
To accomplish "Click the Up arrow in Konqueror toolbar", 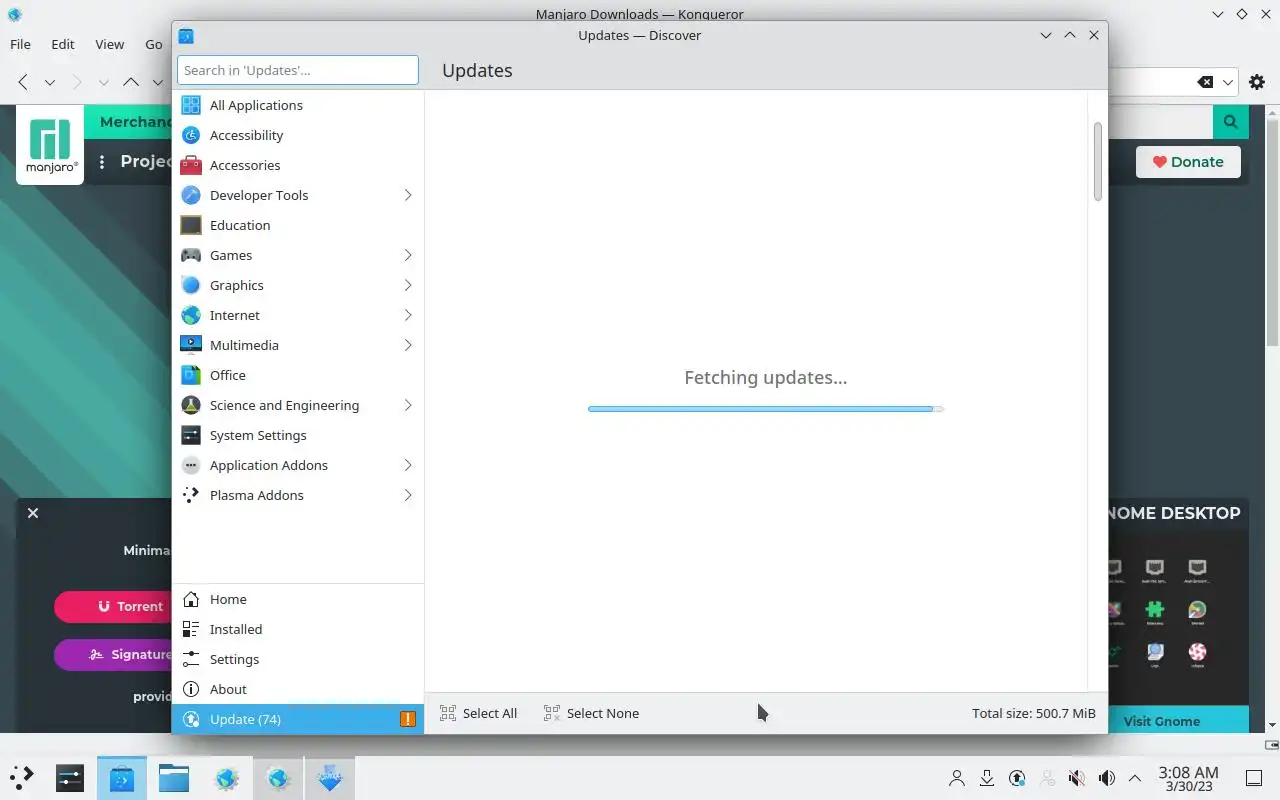I will [x=131, y=82].
